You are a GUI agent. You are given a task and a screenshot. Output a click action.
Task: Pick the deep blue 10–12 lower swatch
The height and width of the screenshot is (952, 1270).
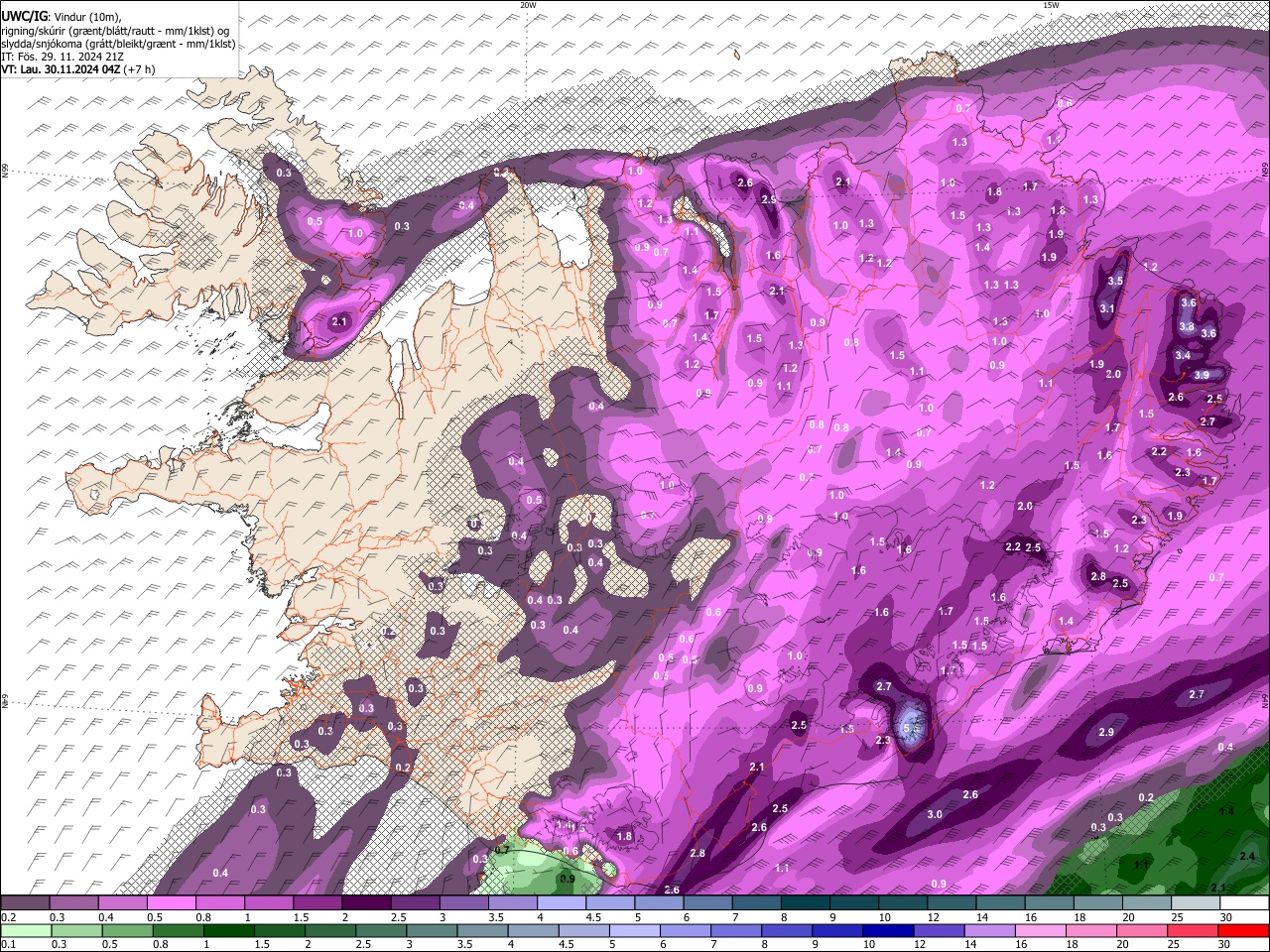click(888, 930)
